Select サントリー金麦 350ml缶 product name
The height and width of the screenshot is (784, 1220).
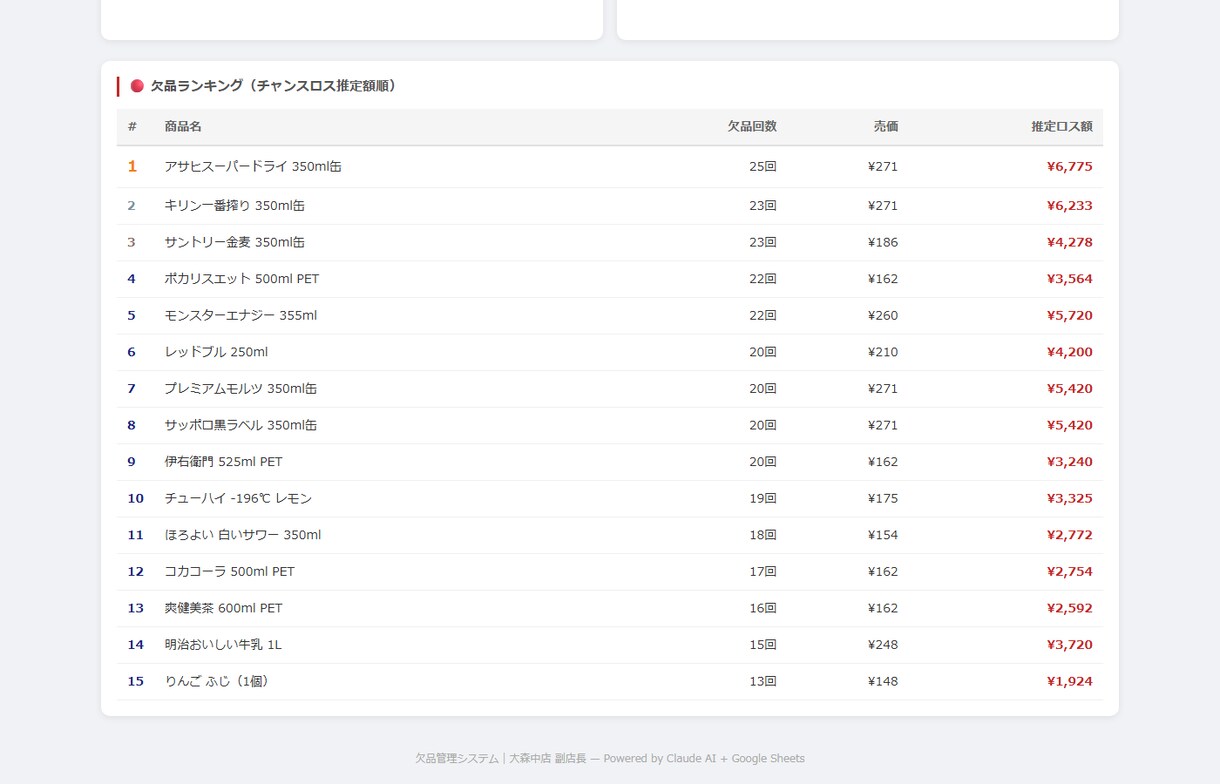(235, 243)
